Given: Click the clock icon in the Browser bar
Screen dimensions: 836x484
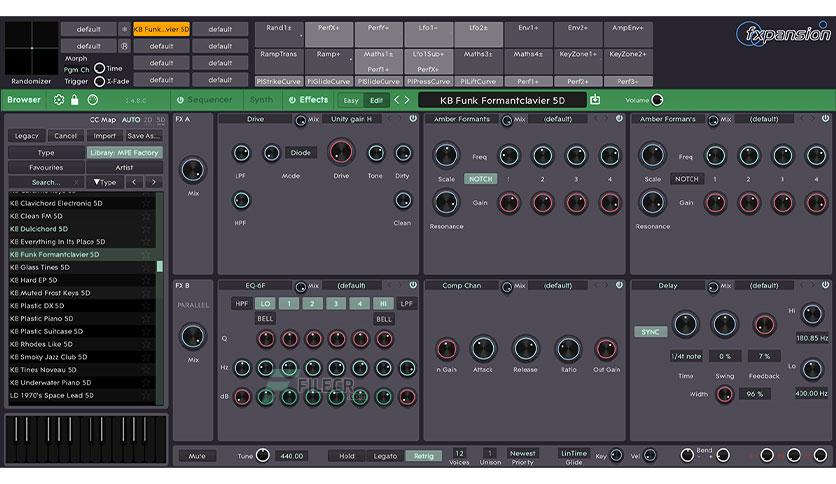Looking at the screenshot, I should pos(93,100).
